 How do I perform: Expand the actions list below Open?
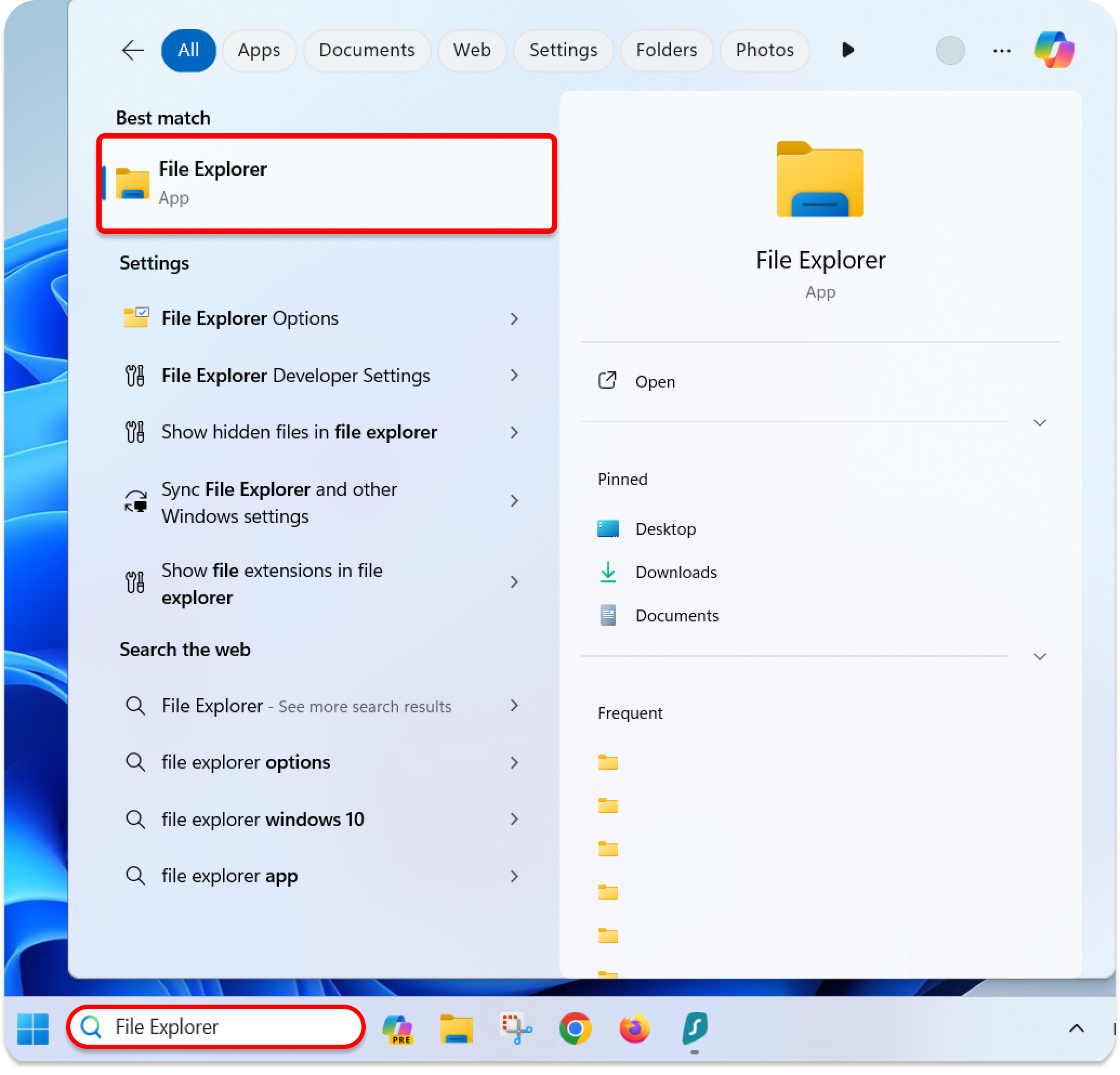[x=1039, y=423]
